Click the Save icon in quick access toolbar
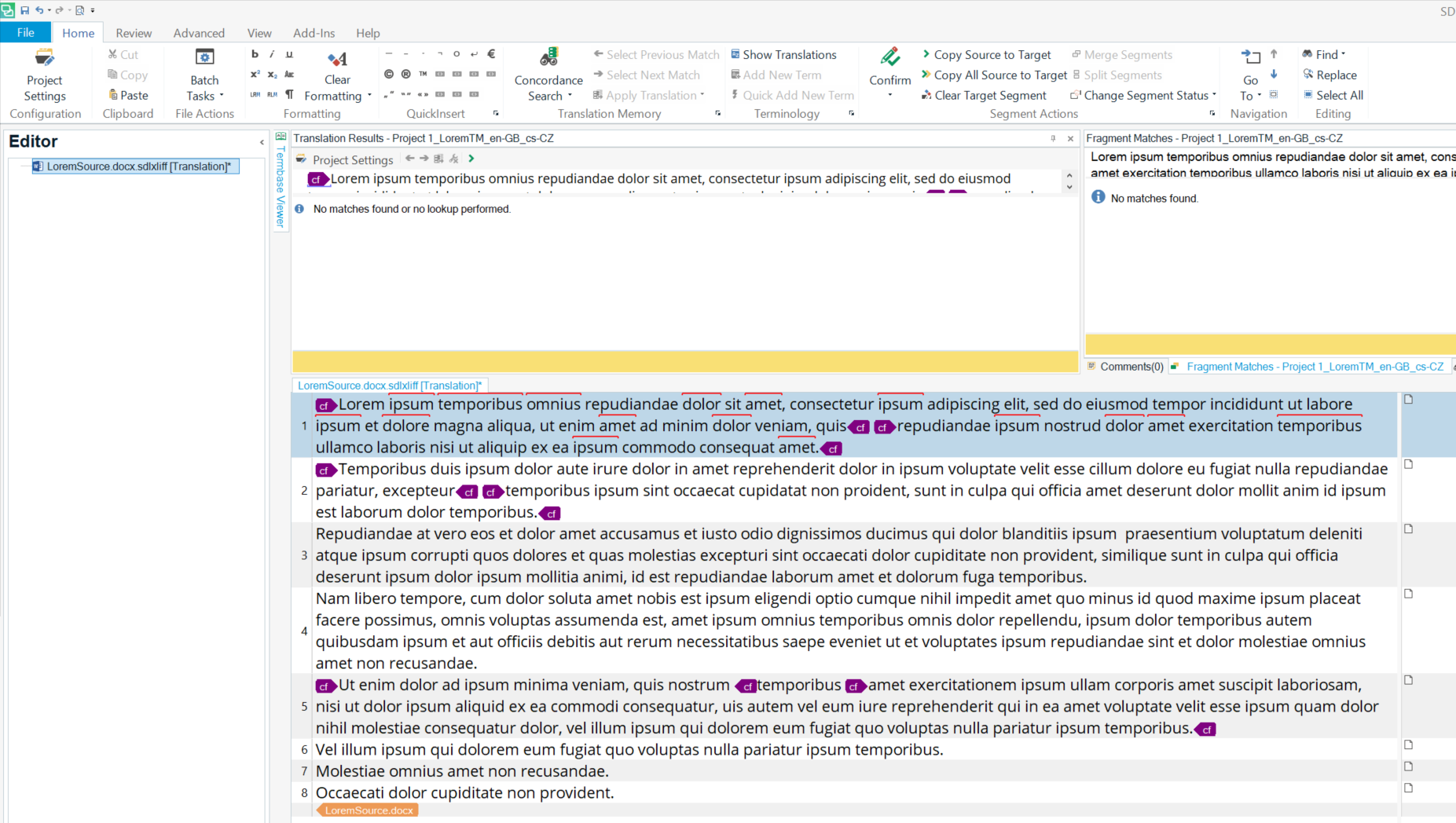This screenshot has height=823, width=1456. [24, 10]
